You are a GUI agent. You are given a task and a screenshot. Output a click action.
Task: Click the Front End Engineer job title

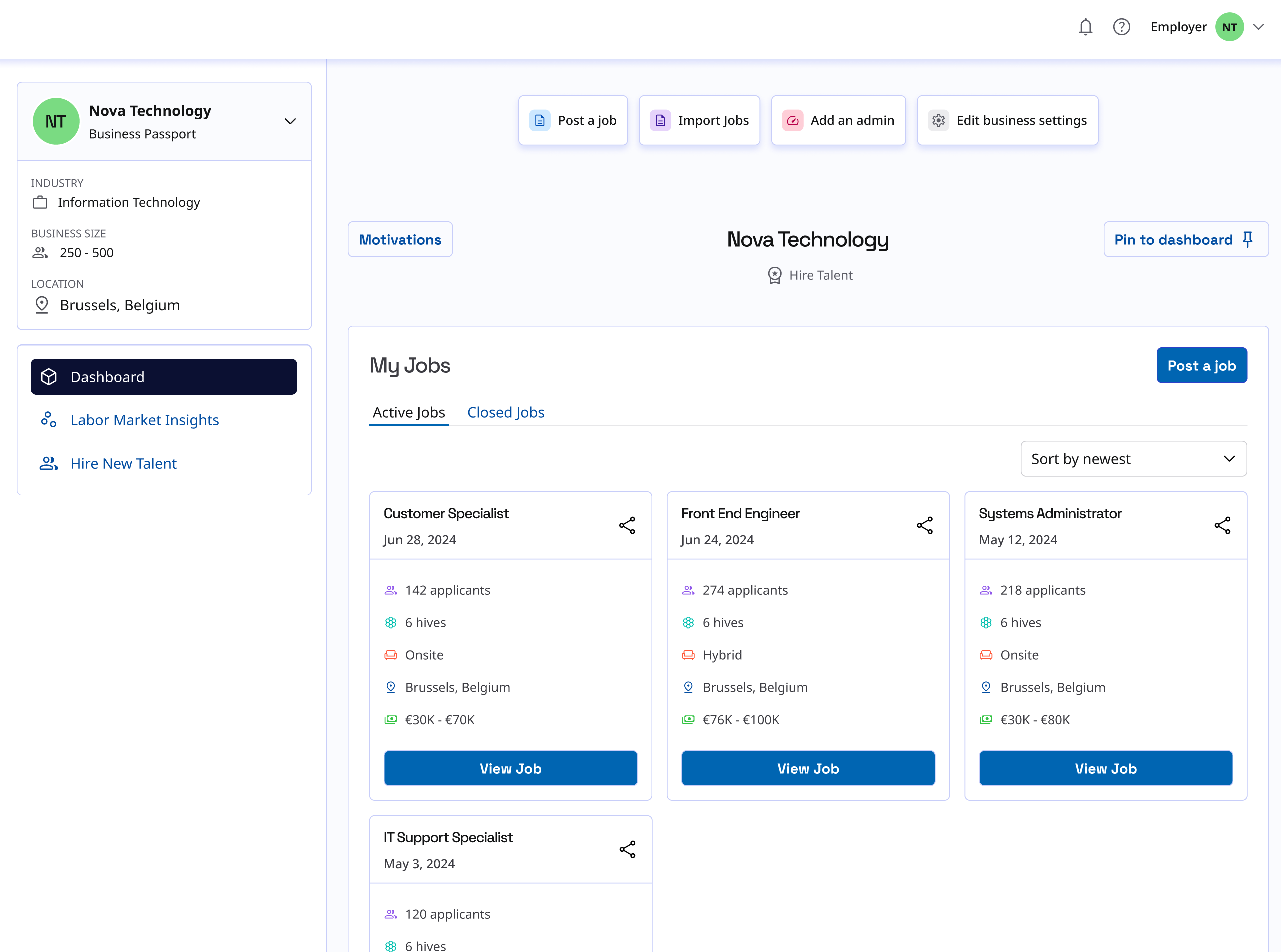[740, 514]
